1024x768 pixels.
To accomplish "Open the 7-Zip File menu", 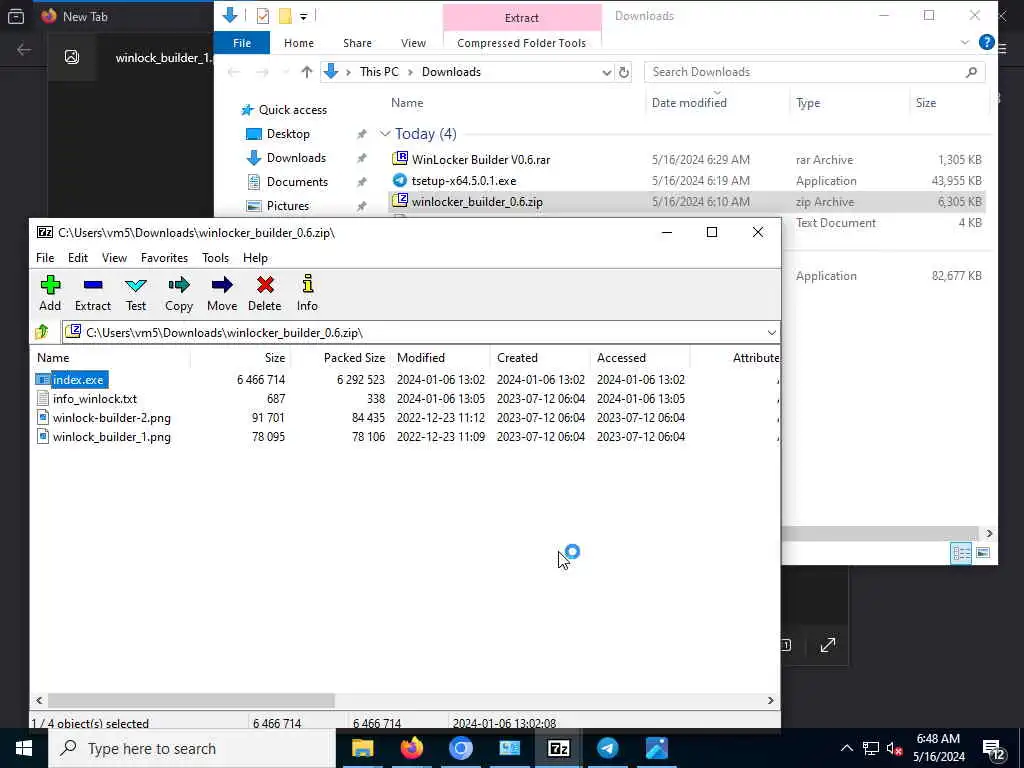I will coord(45,258).
